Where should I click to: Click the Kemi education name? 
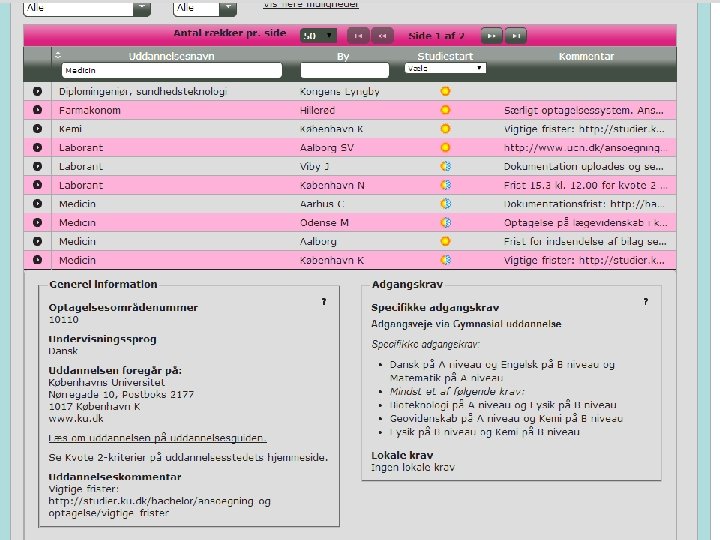coord(70,129)
